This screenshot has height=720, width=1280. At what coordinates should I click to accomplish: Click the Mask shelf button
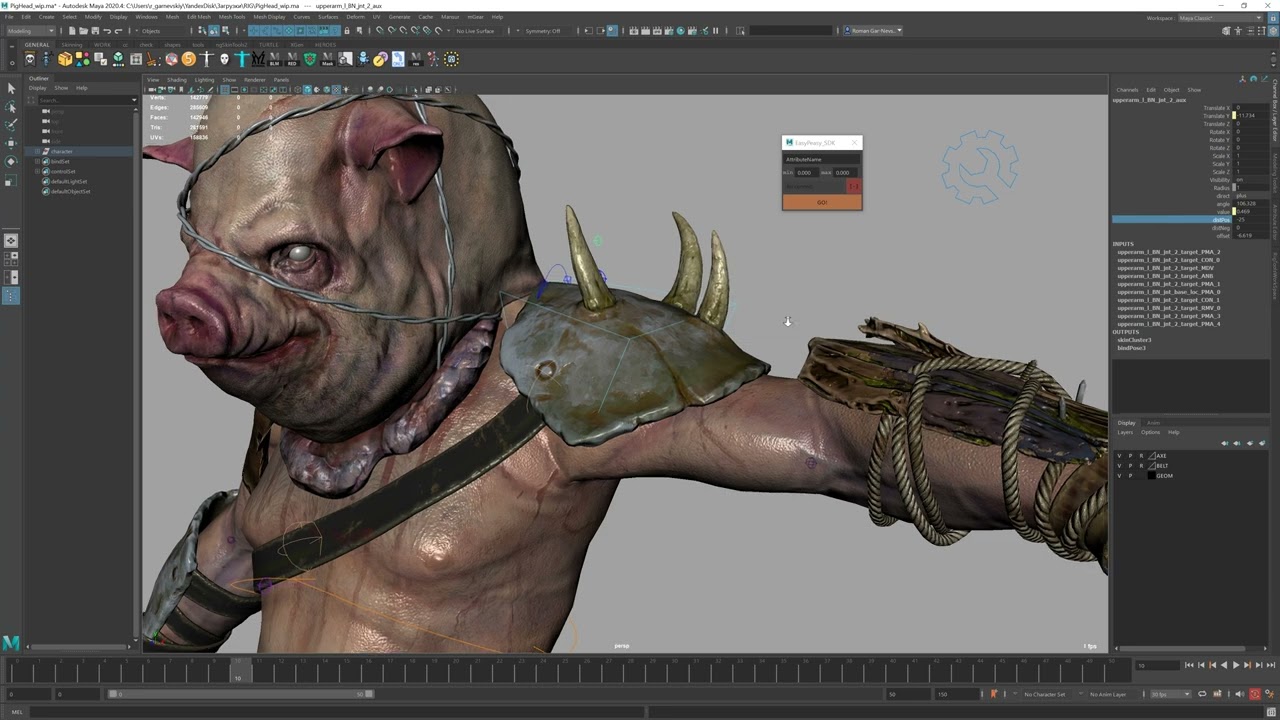point(327,59)
